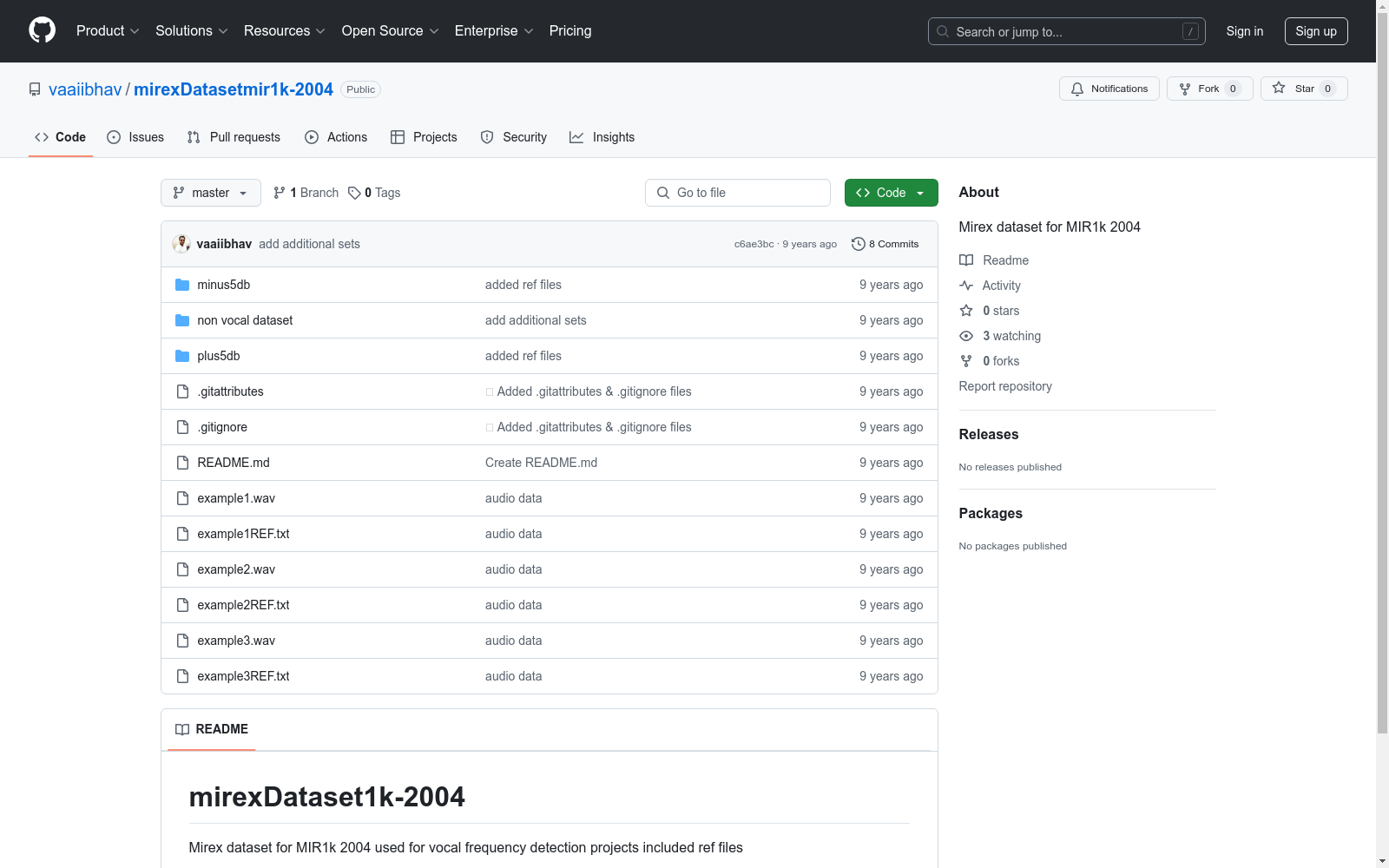The width and height of the screenshot is (1389, 868).
Task: Expand the Open Source menu
Action: point(391,31)
